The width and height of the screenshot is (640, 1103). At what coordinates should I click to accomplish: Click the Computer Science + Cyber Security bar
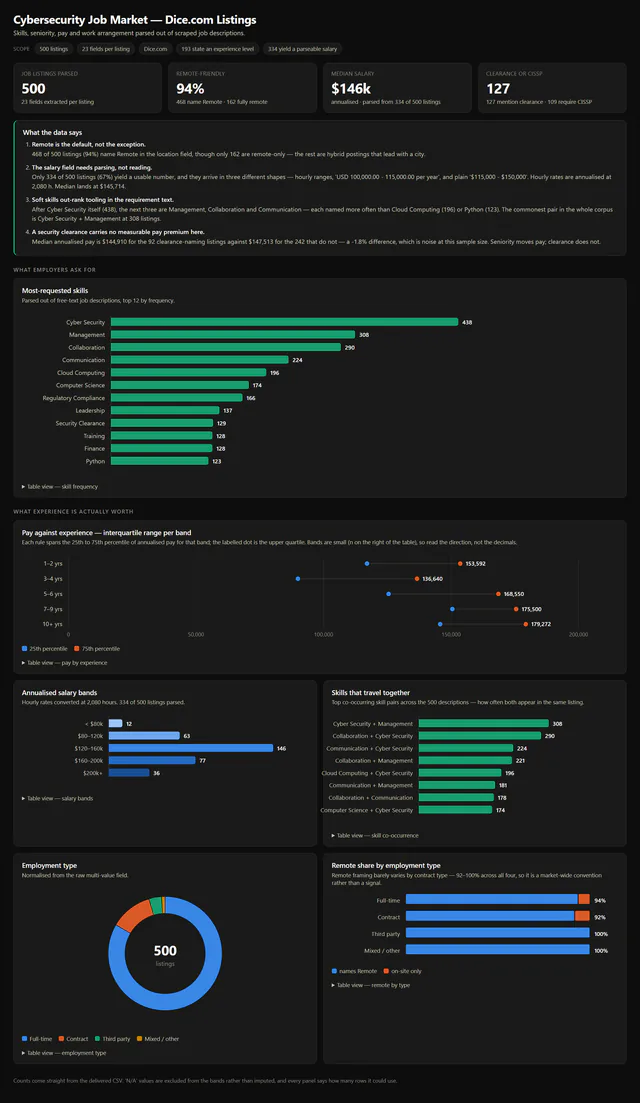pyautogui.click(x=455, y=810)
